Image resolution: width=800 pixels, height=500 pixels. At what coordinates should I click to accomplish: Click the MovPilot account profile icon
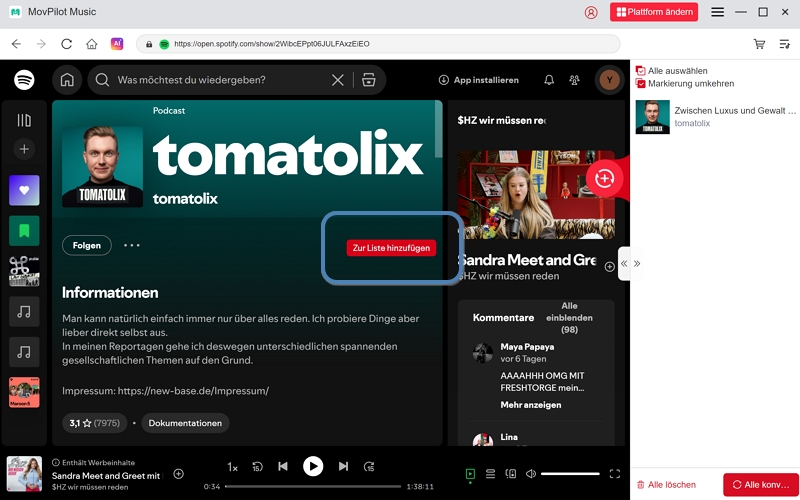pyautogui.click(x=591, y=12)
